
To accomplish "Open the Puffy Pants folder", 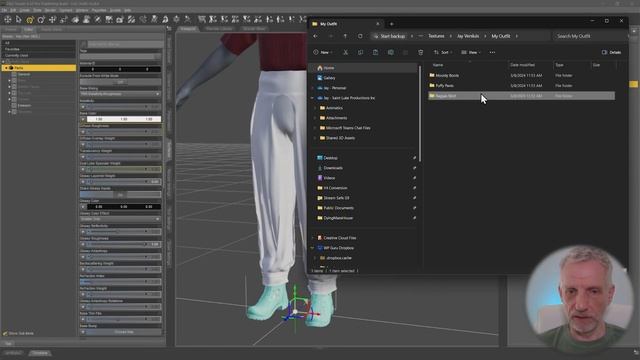I will (x=444, y=86).
